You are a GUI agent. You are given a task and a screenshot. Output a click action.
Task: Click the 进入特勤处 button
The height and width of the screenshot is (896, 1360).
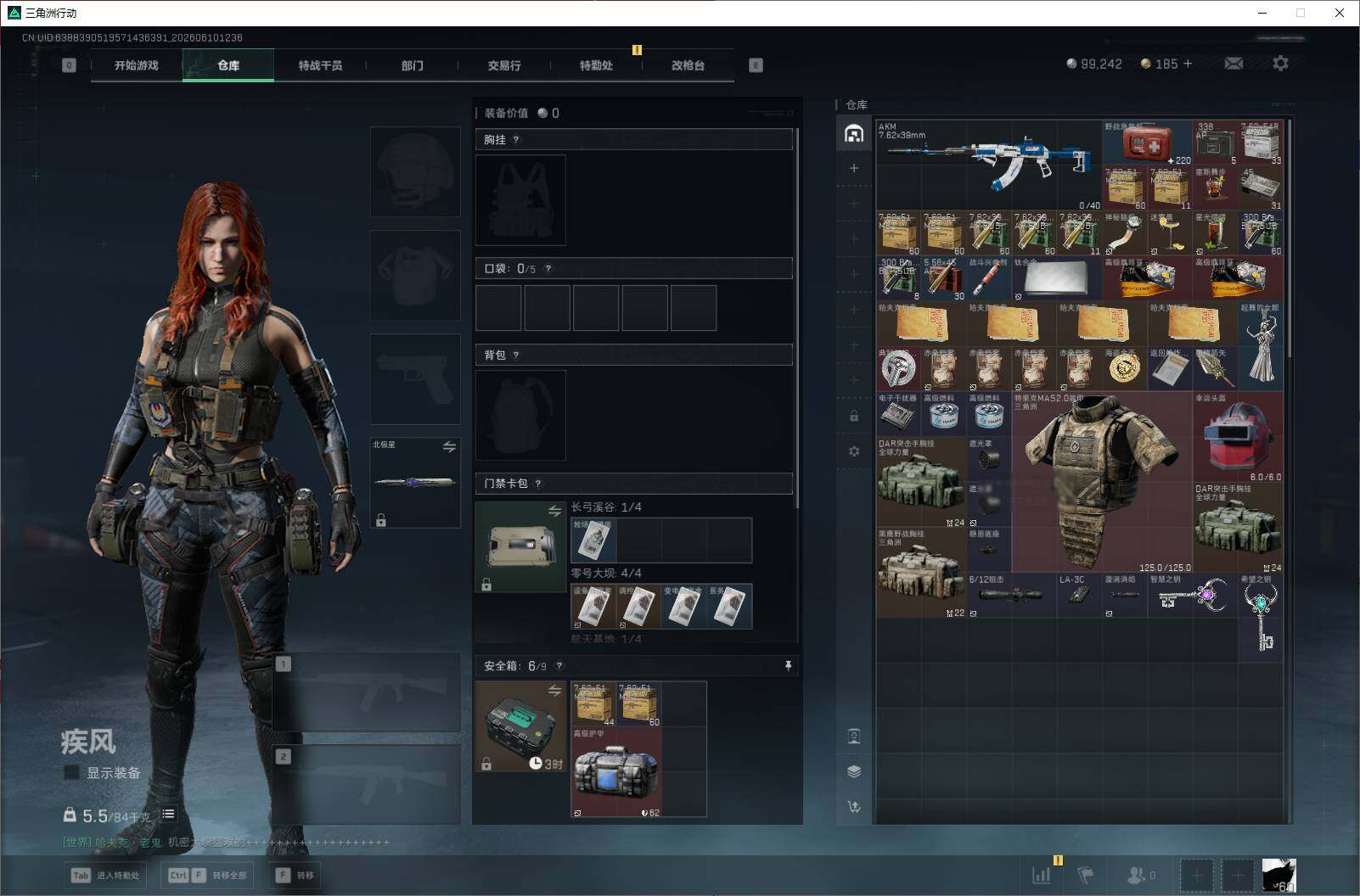(105, 875)
